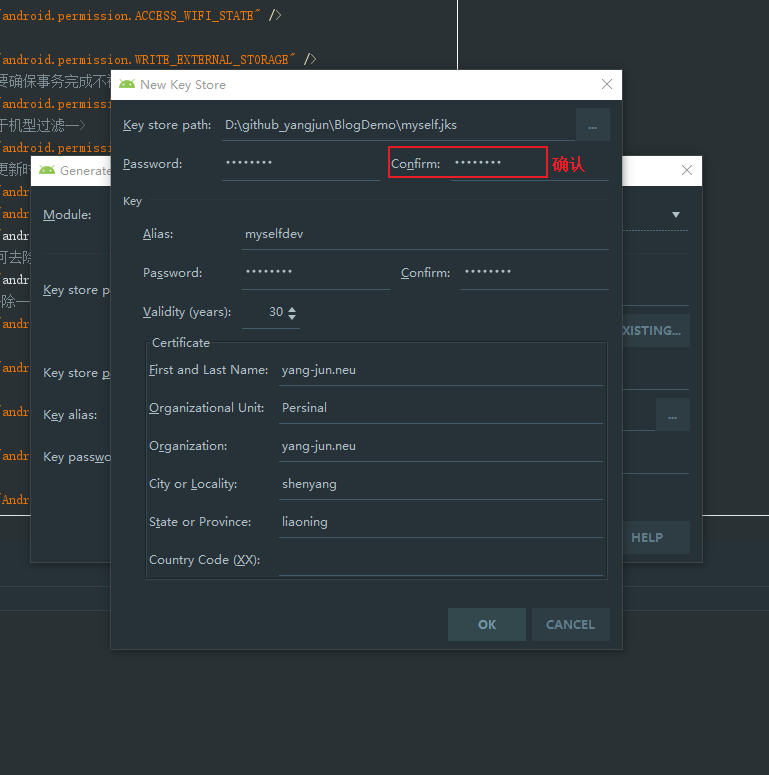Click the EXISTING... button behind dialog
Screen dimensions: 769x775
[655, 331]
